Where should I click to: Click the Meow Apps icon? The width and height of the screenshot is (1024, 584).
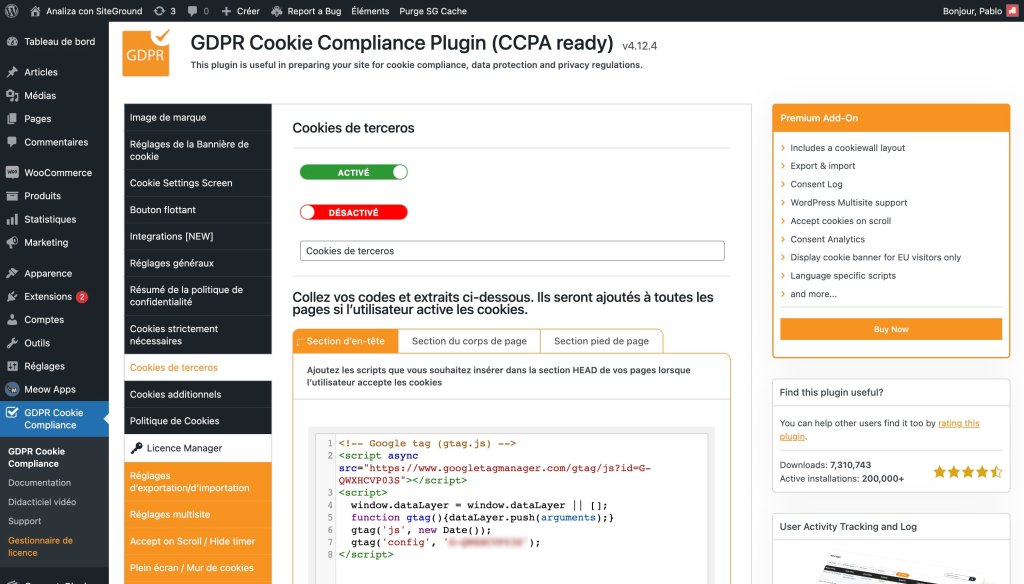pos(12,389)
